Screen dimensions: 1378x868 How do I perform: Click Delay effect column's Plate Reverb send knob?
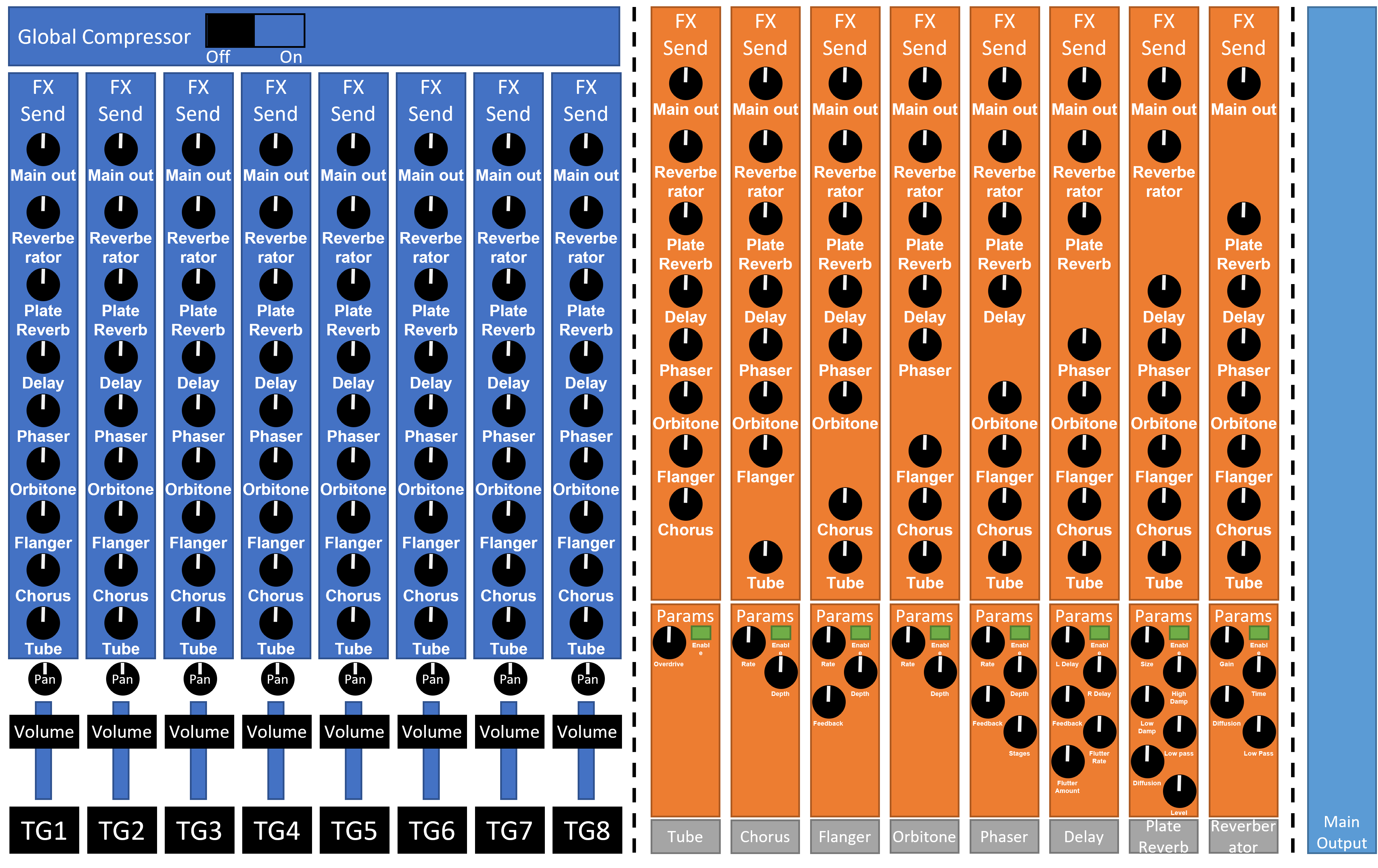point(1084,218)
